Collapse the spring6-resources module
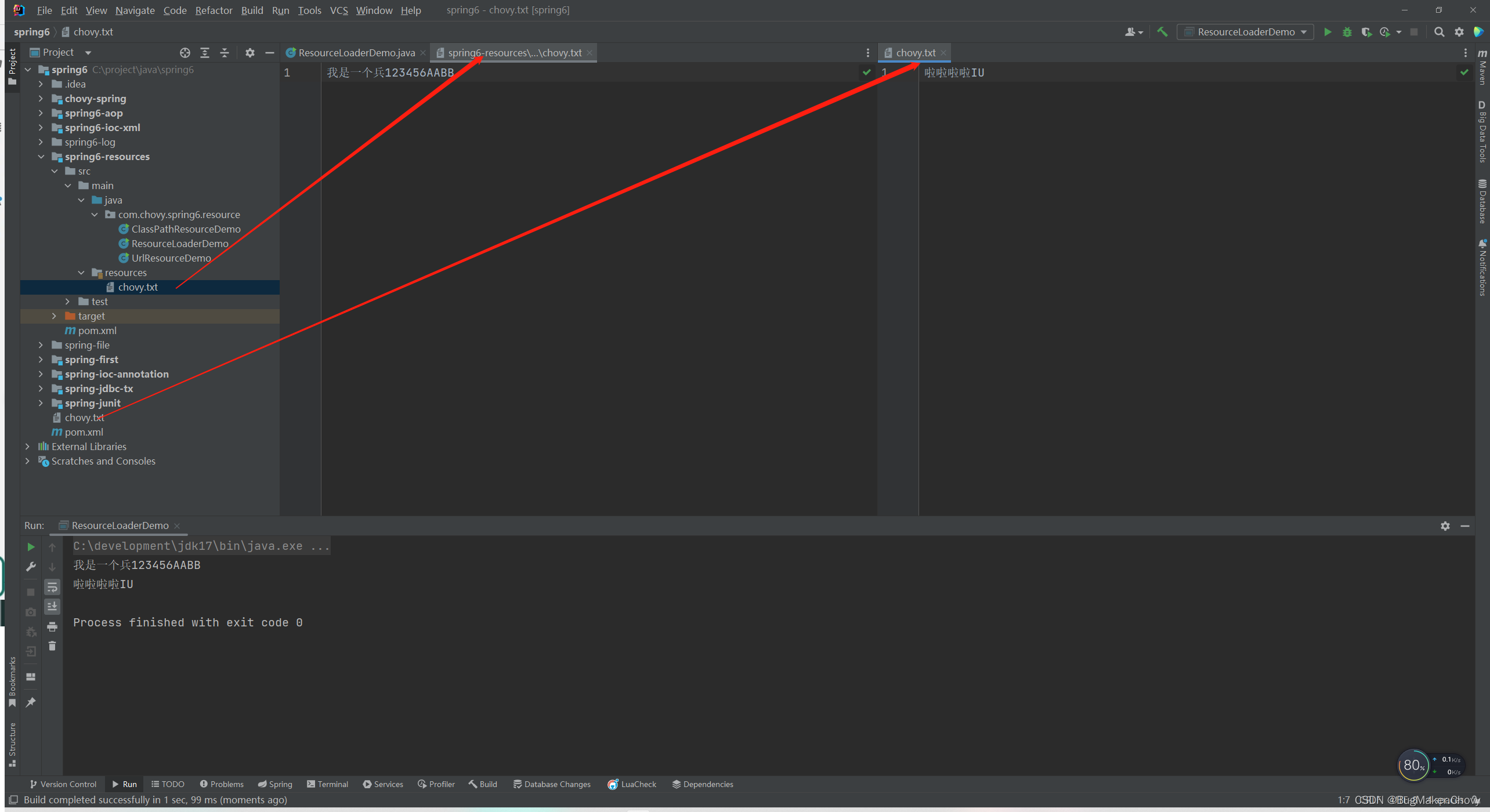The height and width of the screenshot is (812, 1490). (41, 157)
